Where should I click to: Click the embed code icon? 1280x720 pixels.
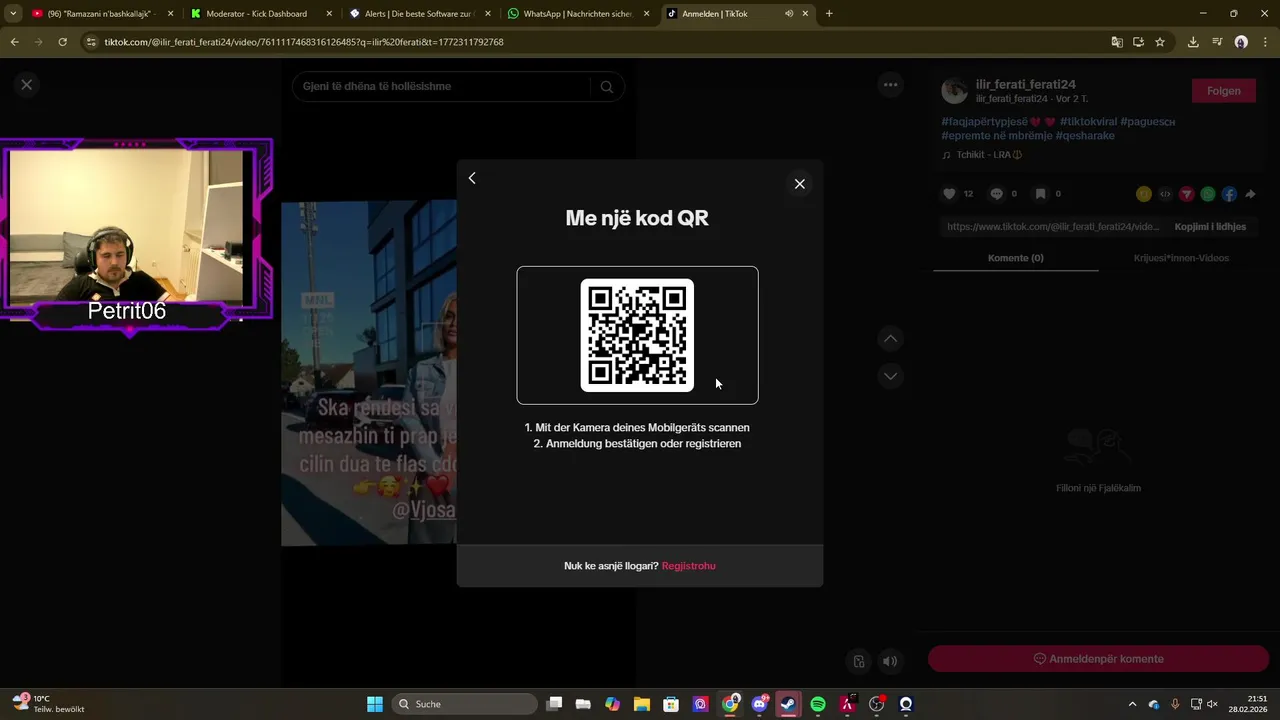coord(1165,194)
